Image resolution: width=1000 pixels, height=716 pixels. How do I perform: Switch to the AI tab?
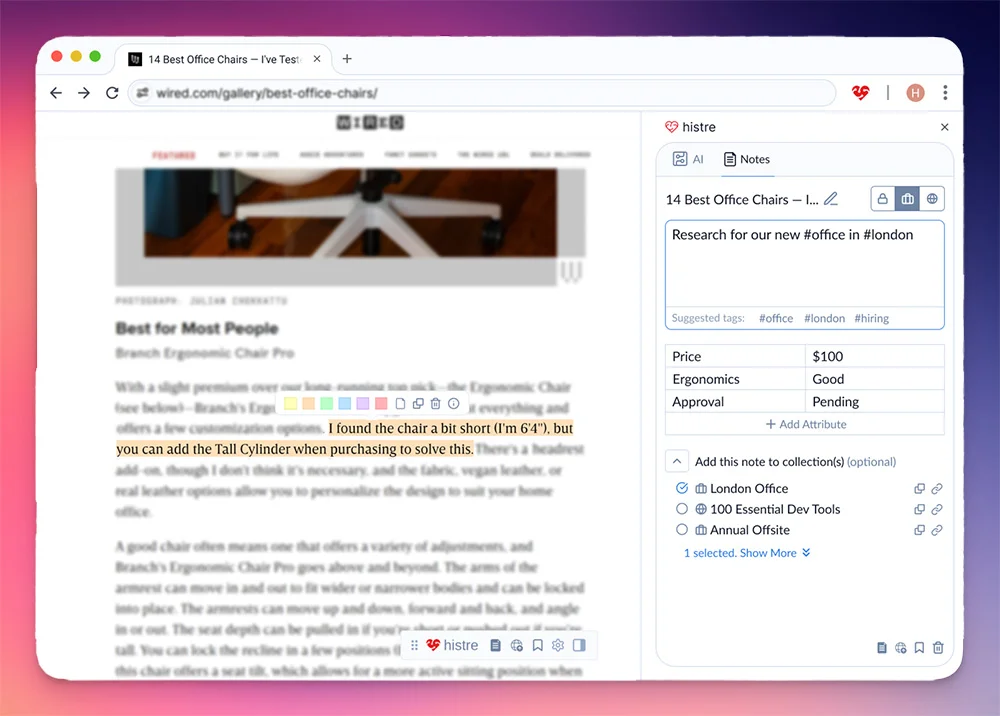[x=688, y=159]
